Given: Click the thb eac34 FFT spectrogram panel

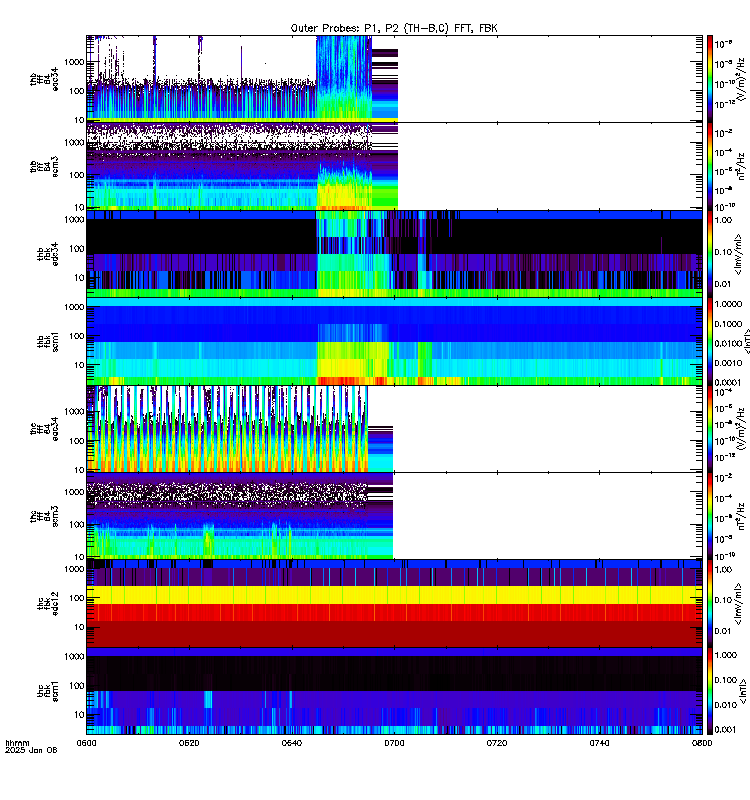Looking at the screenshot, I should pyautogui.click(x=394, y=79).
